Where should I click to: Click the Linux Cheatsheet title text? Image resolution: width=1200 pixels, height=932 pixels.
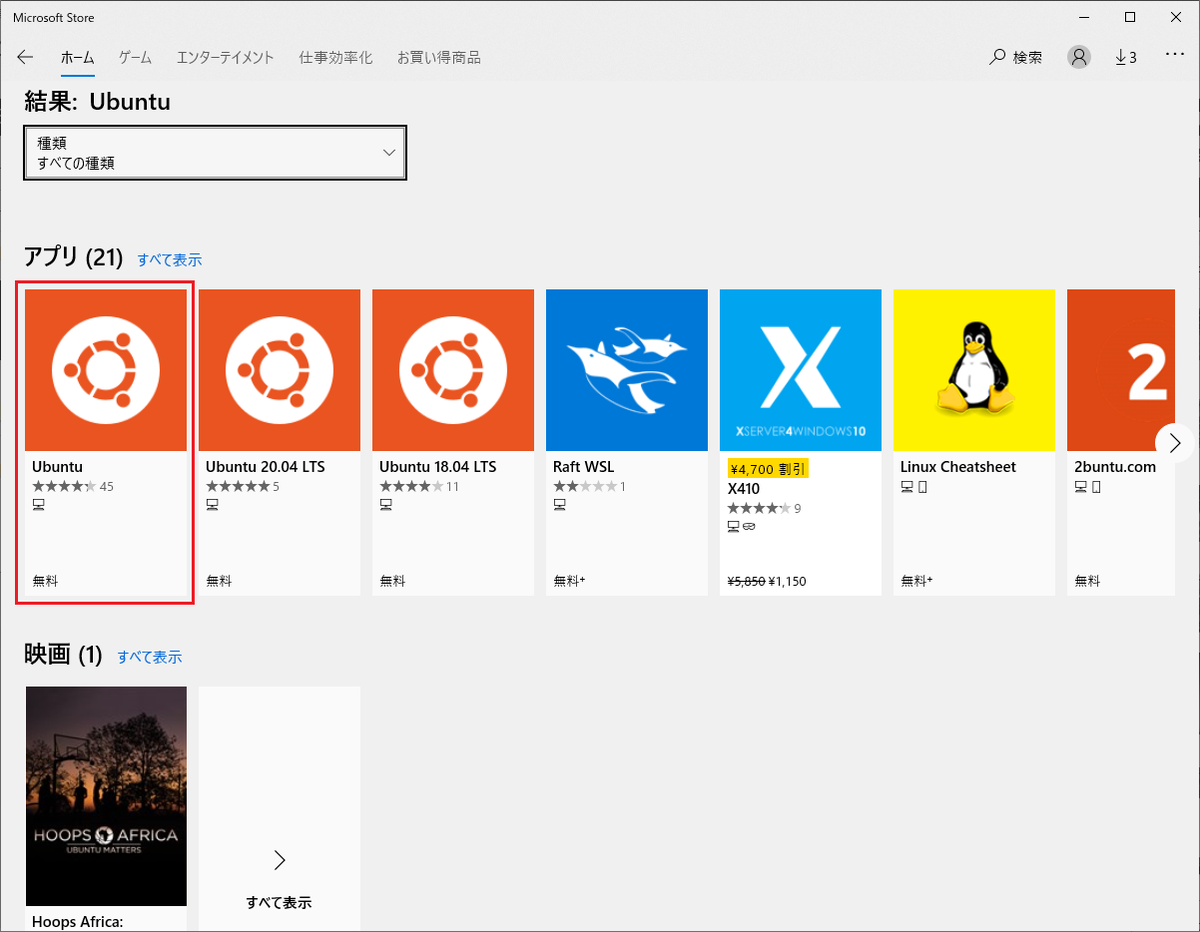(x=958, y=467)
